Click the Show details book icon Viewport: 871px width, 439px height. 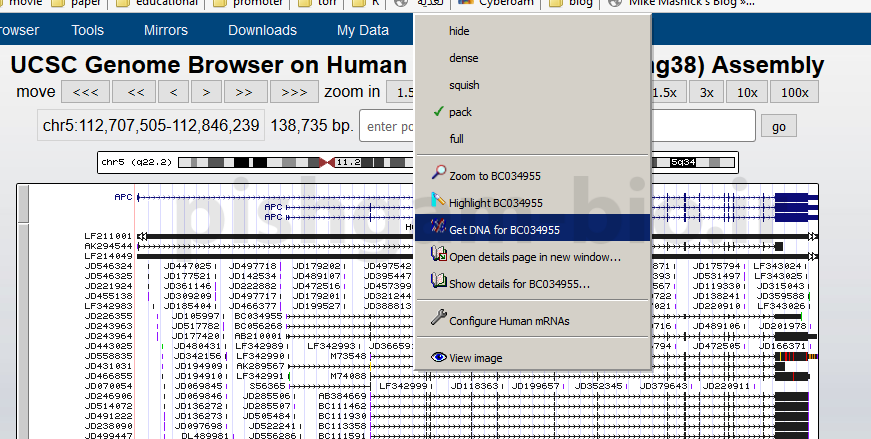tap(437, 282)
